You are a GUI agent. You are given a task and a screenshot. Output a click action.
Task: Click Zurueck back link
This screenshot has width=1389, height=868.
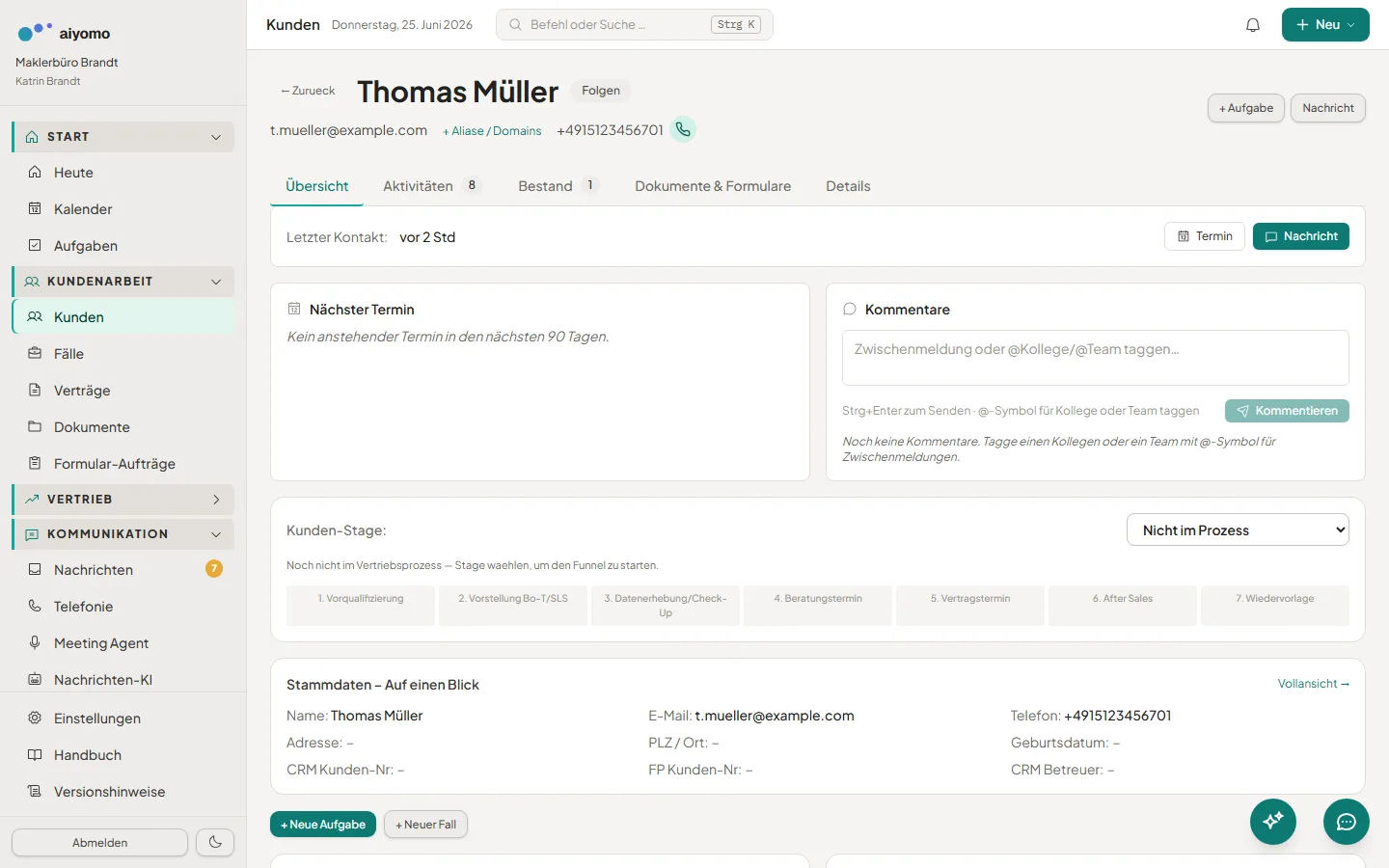click(x=308, y=91)
